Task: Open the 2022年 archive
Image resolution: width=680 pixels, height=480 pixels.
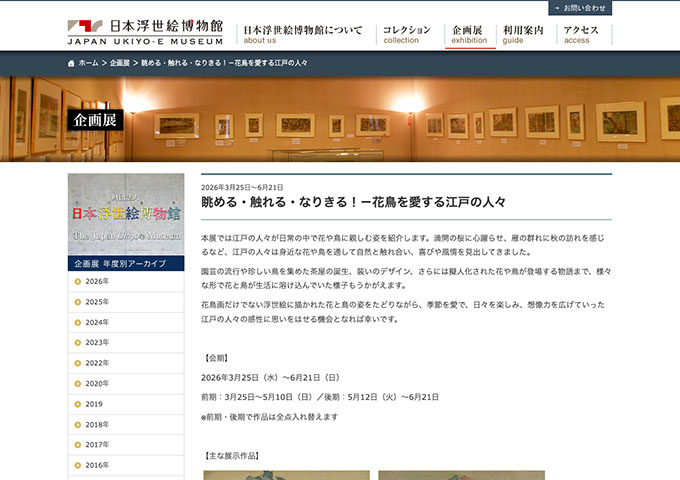Action: [x=126, y=363]
